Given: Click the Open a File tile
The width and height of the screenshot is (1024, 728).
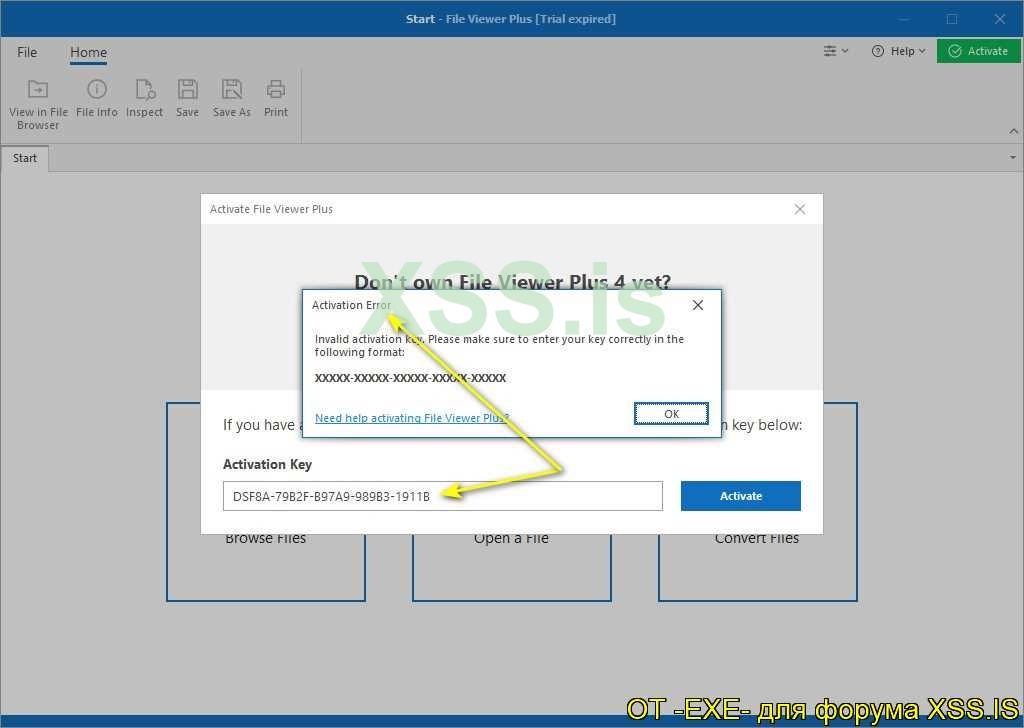Looking at the screenshot, I should tap(511, 567).
